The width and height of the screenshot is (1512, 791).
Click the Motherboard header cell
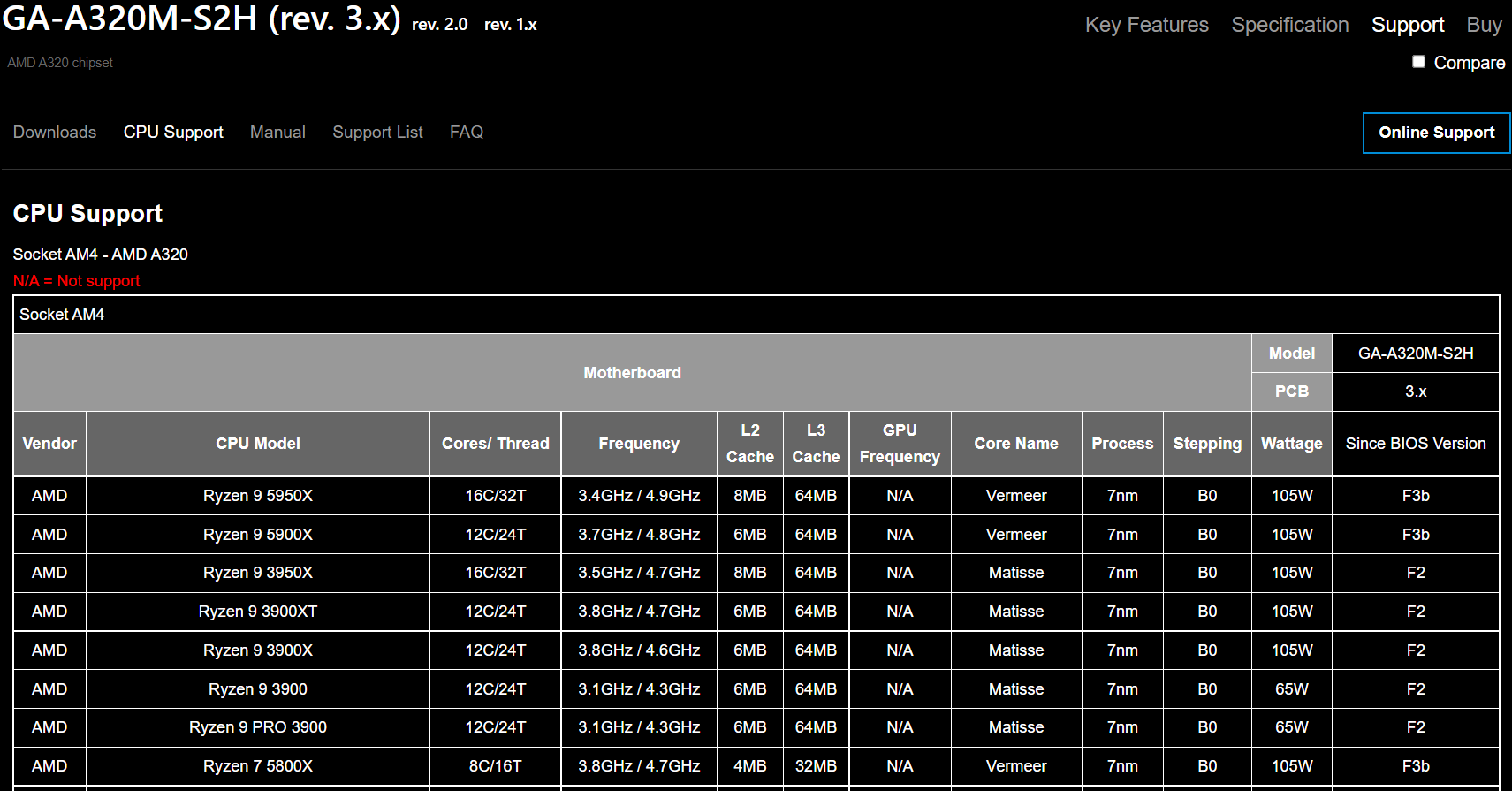pyautogui.click(x=633, y=373)
